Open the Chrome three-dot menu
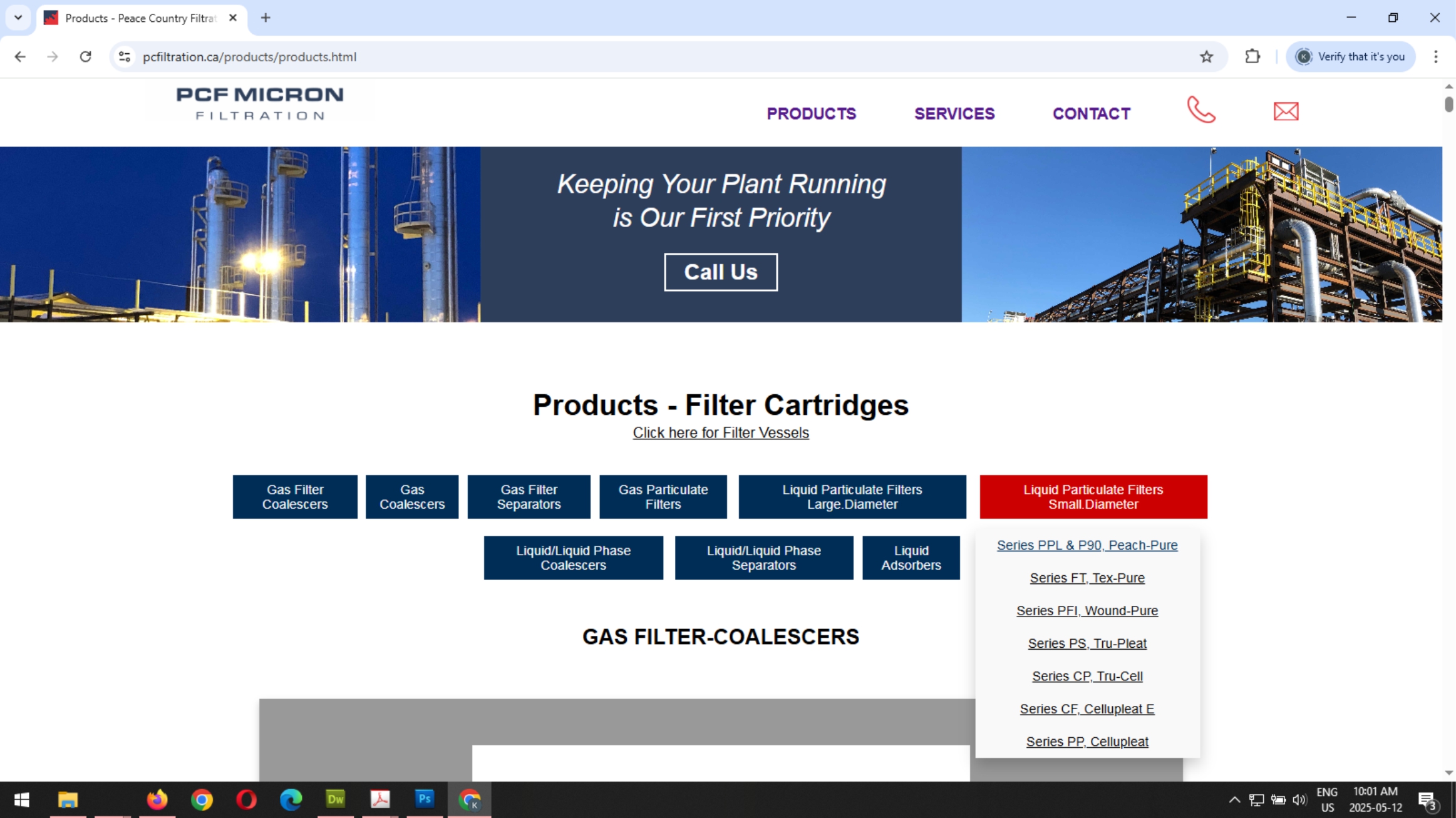The width and height of the screenshot is (1456, 818). (x=1435, y=56)
